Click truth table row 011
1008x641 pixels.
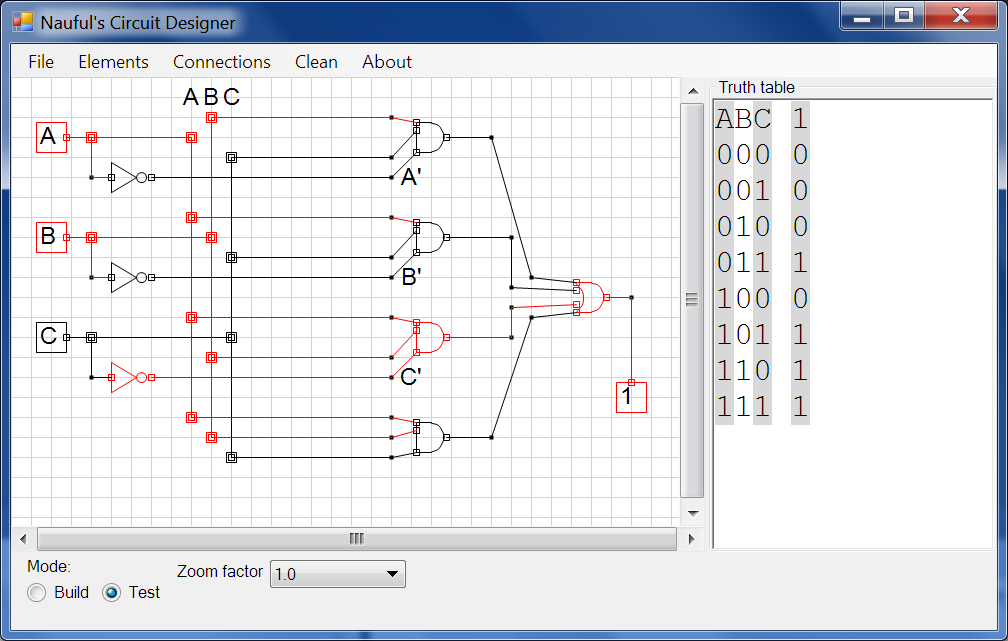click(x=762, y=263)
